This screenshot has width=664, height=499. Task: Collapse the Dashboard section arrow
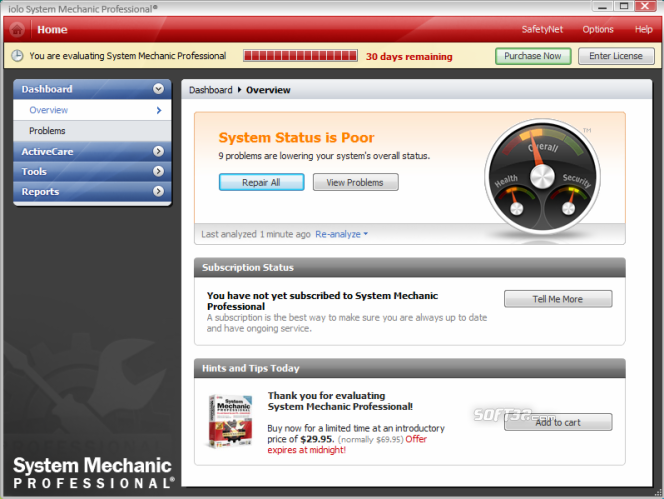pos(158,89)
